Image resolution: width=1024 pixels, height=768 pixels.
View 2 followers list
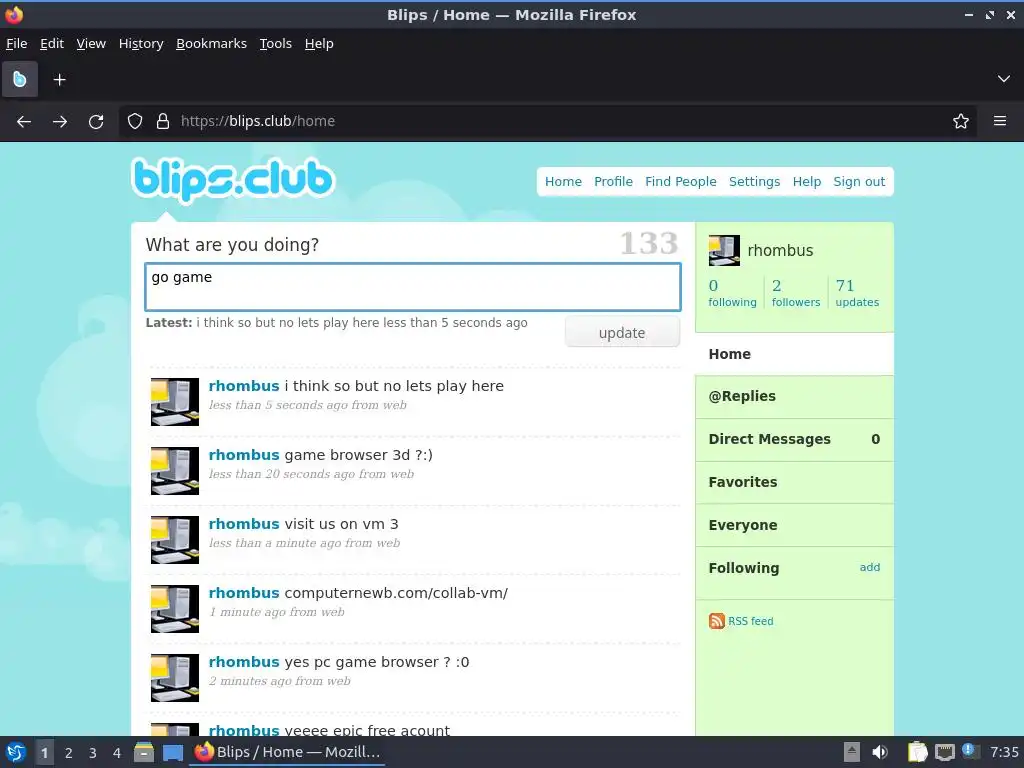click(795, 293)
